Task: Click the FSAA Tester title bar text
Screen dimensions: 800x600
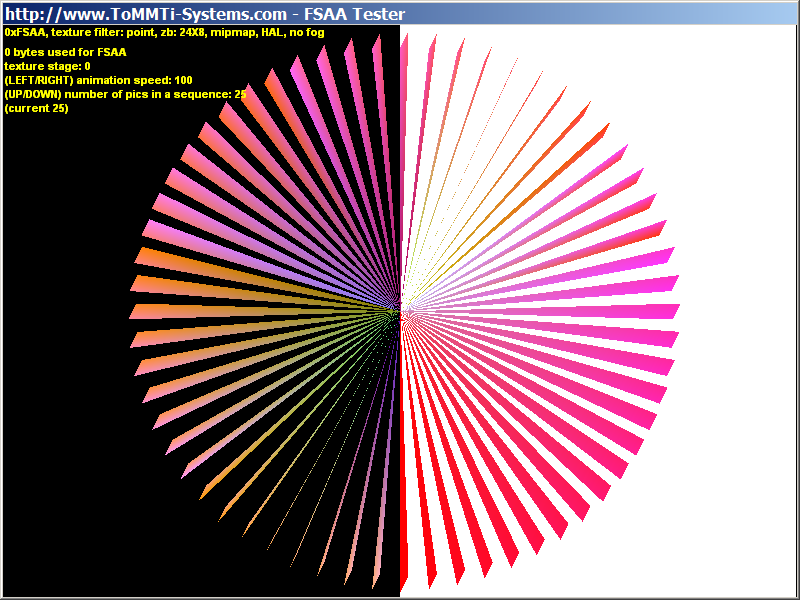Action: [205, 14]
